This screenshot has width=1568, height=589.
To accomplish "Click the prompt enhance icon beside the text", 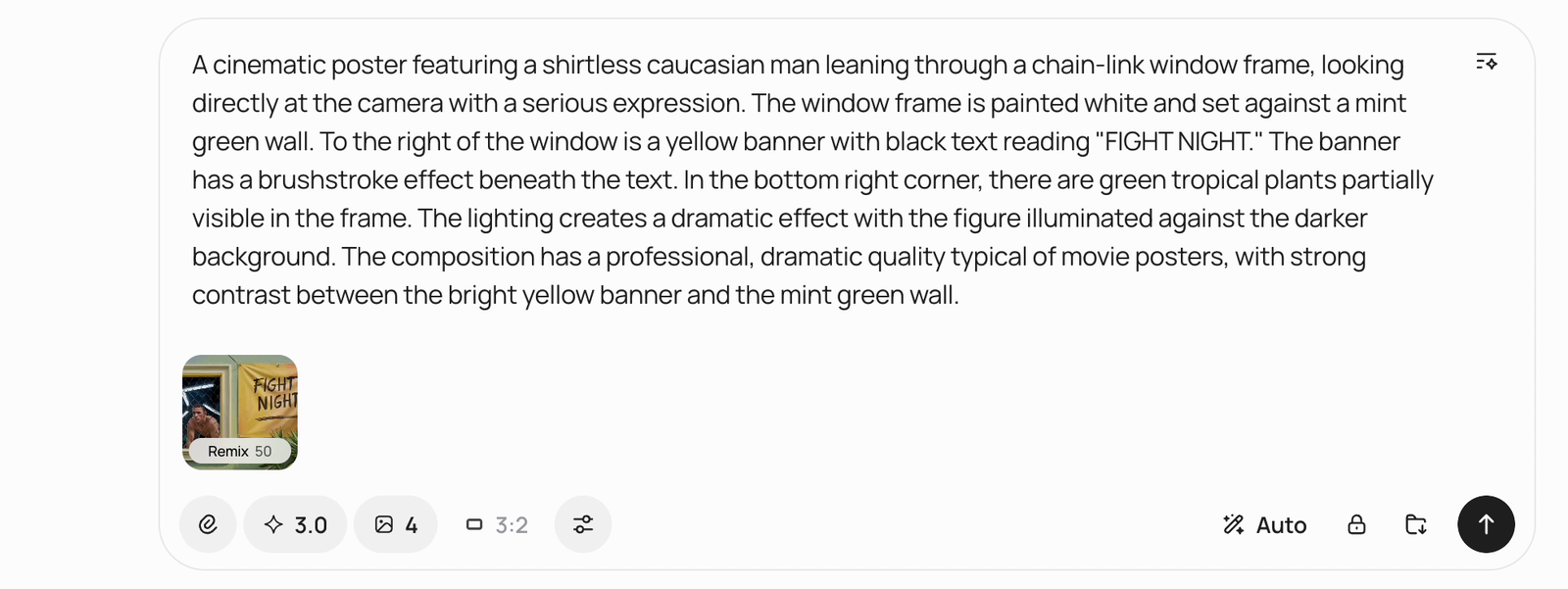I will tap(1486, 62).
